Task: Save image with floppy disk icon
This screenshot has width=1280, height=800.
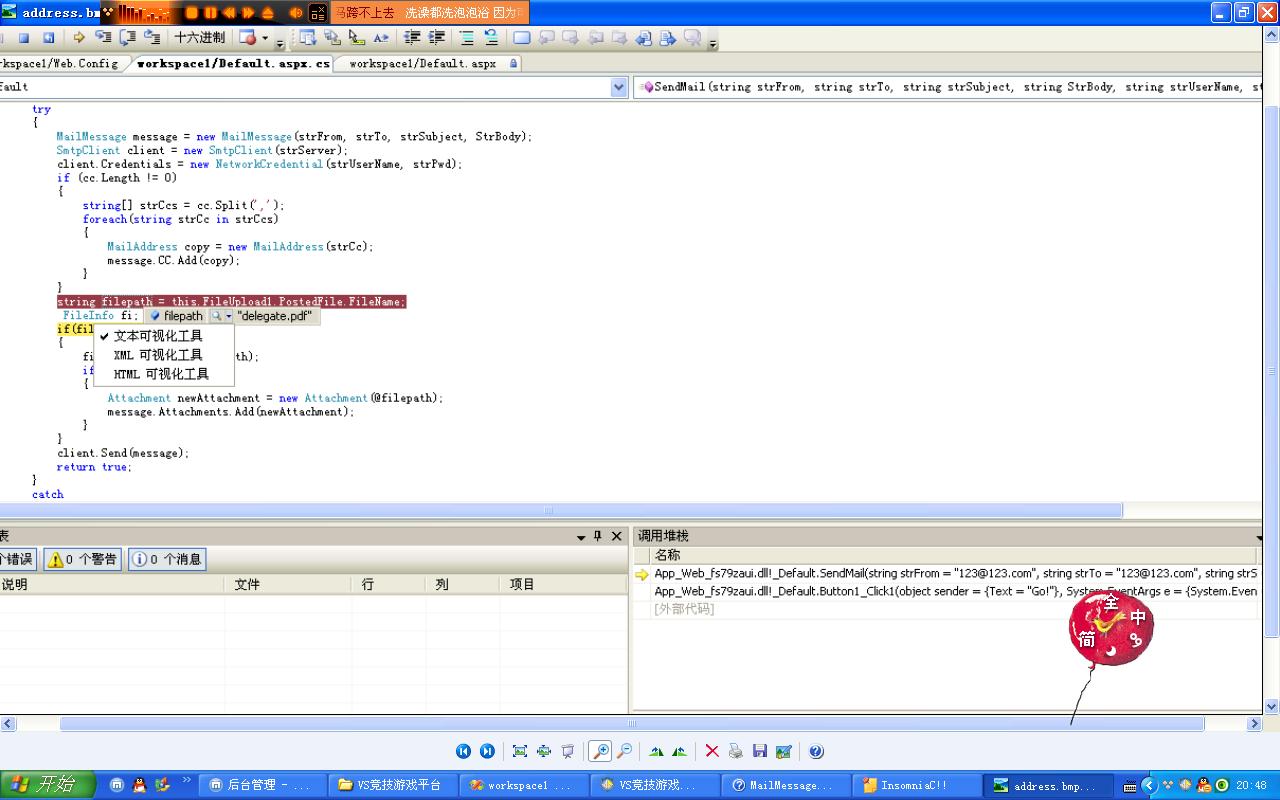Action: [760, 751]
